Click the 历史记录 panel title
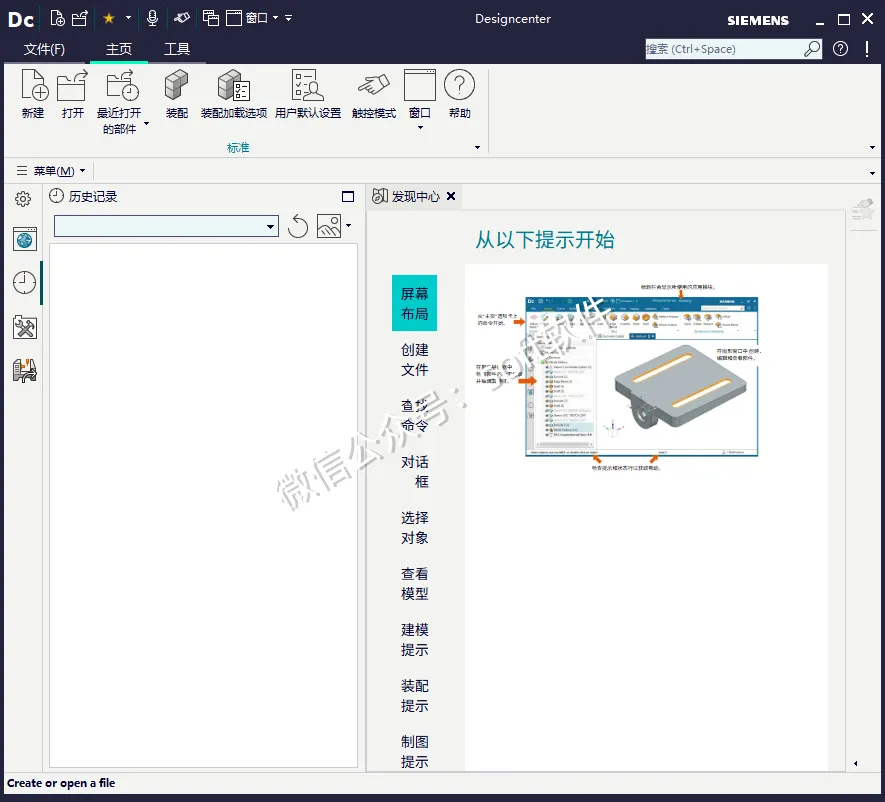Screen dimensions: 885x802 coord(93,196)
